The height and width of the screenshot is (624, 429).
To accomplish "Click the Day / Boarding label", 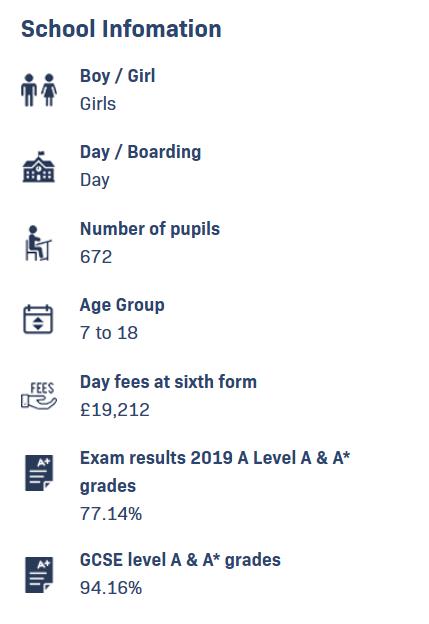I will coord(140,152).
